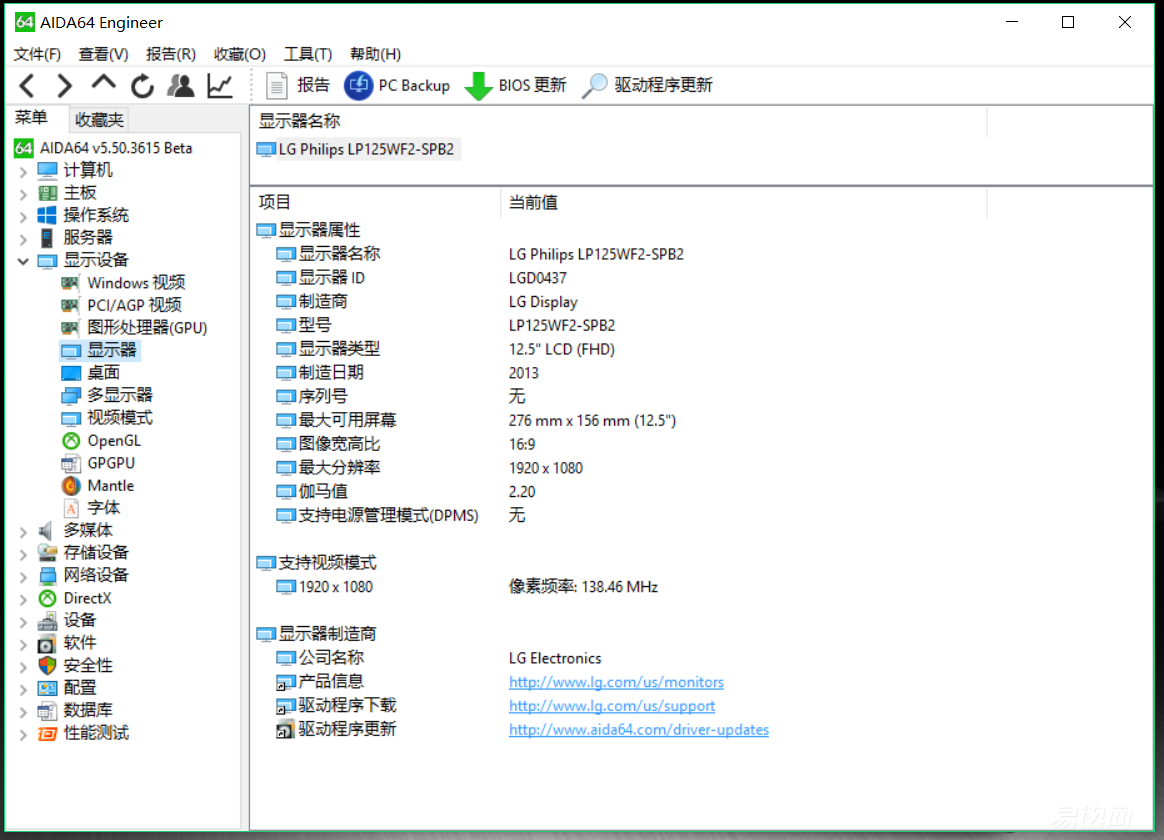Click the 软件 software icon
The height and width of the screenshot is (840, 1164).
pos(47,643)
